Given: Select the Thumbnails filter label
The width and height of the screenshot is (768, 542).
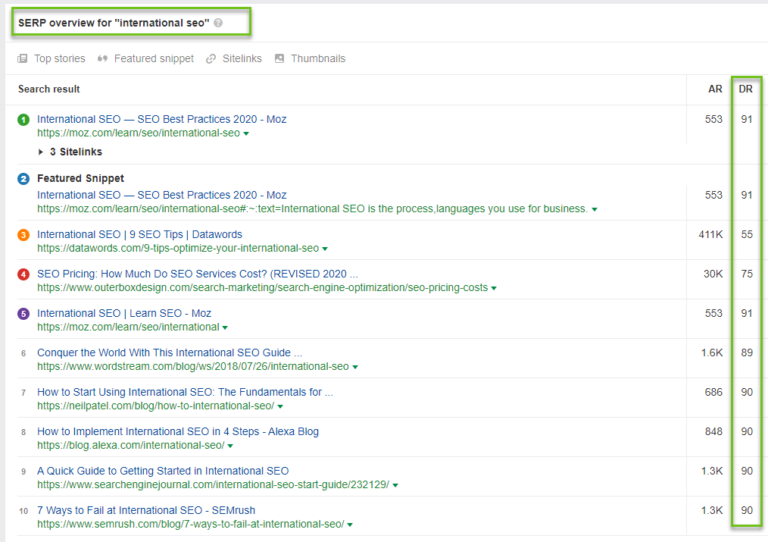Looking at the screenshot, I should (x=318, y=59).
